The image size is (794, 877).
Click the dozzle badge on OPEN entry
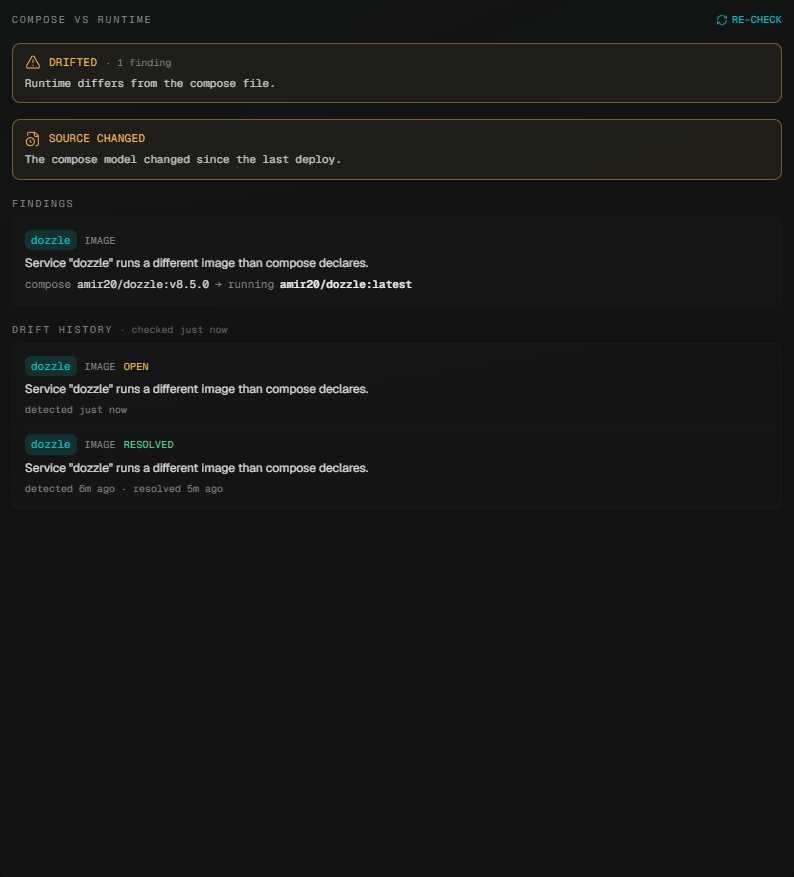51,366
